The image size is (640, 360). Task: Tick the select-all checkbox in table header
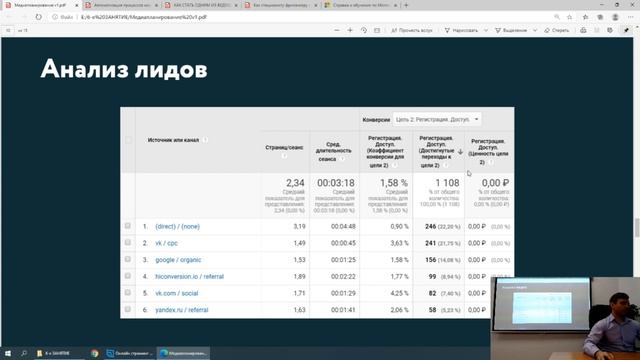pos(128,140)
